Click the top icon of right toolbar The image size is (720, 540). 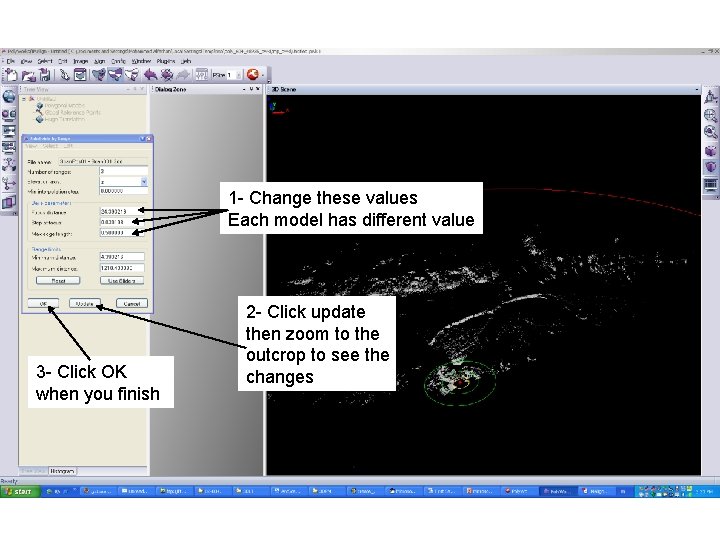coord(711,97)
